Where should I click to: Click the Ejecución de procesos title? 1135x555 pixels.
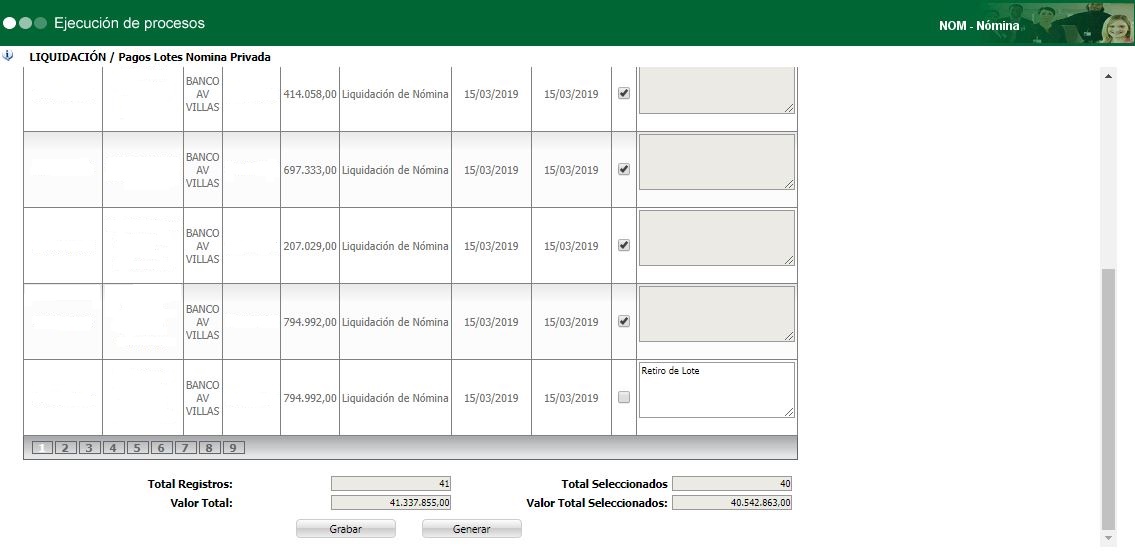130,23
